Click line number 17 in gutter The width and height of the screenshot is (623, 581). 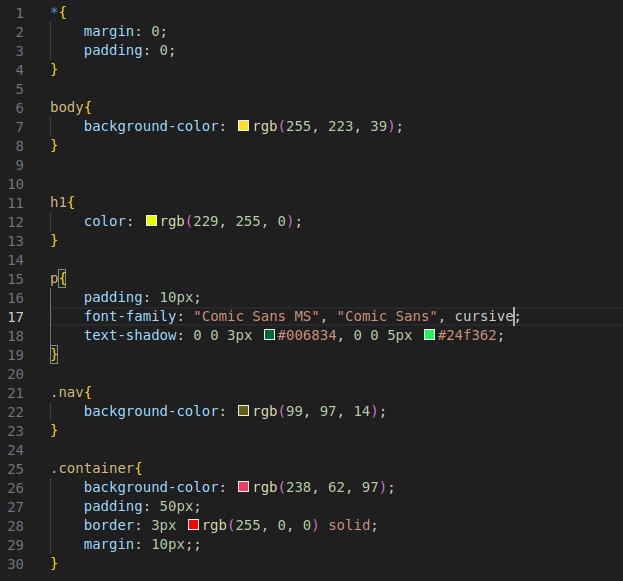click(x=16, y=317)
